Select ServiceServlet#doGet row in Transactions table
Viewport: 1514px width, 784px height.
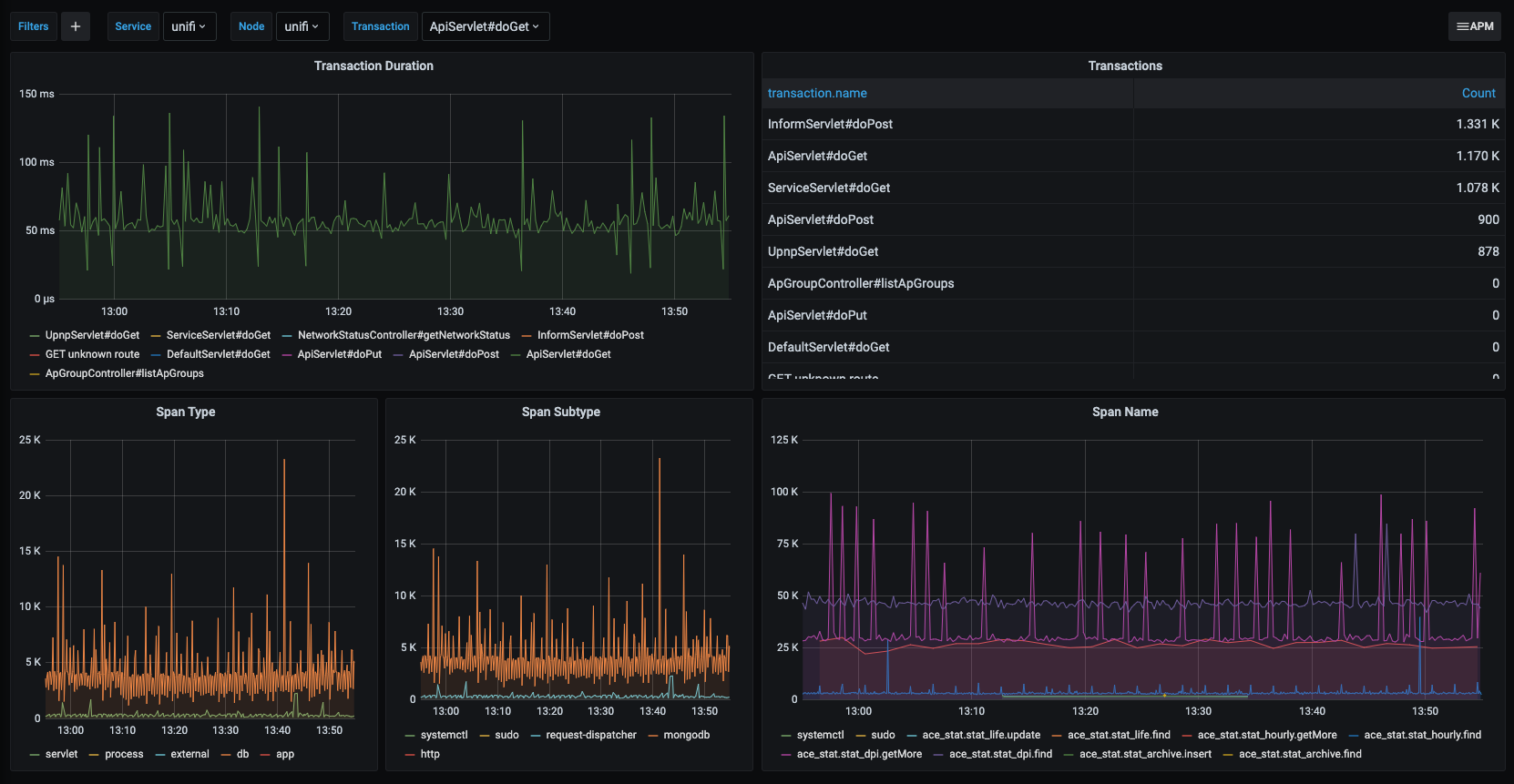[1133, 188]
